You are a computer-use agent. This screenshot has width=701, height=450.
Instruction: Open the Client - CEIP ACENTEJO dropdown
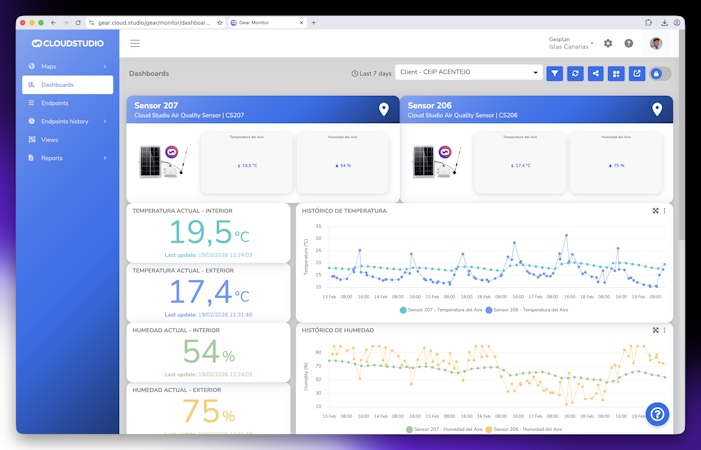469,72
